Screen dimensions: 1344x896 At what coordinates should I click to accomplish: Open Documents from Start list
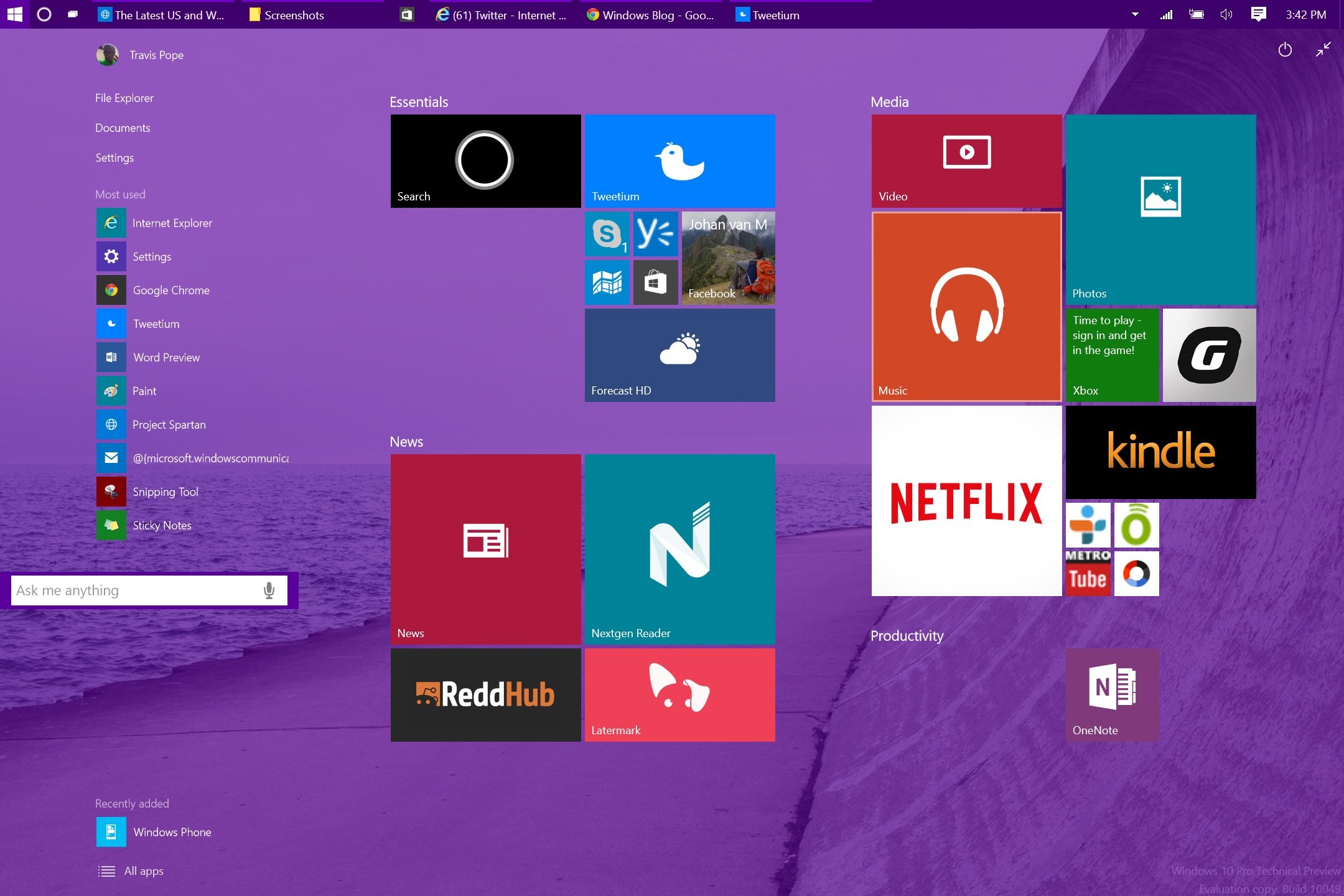pos(123,128)
